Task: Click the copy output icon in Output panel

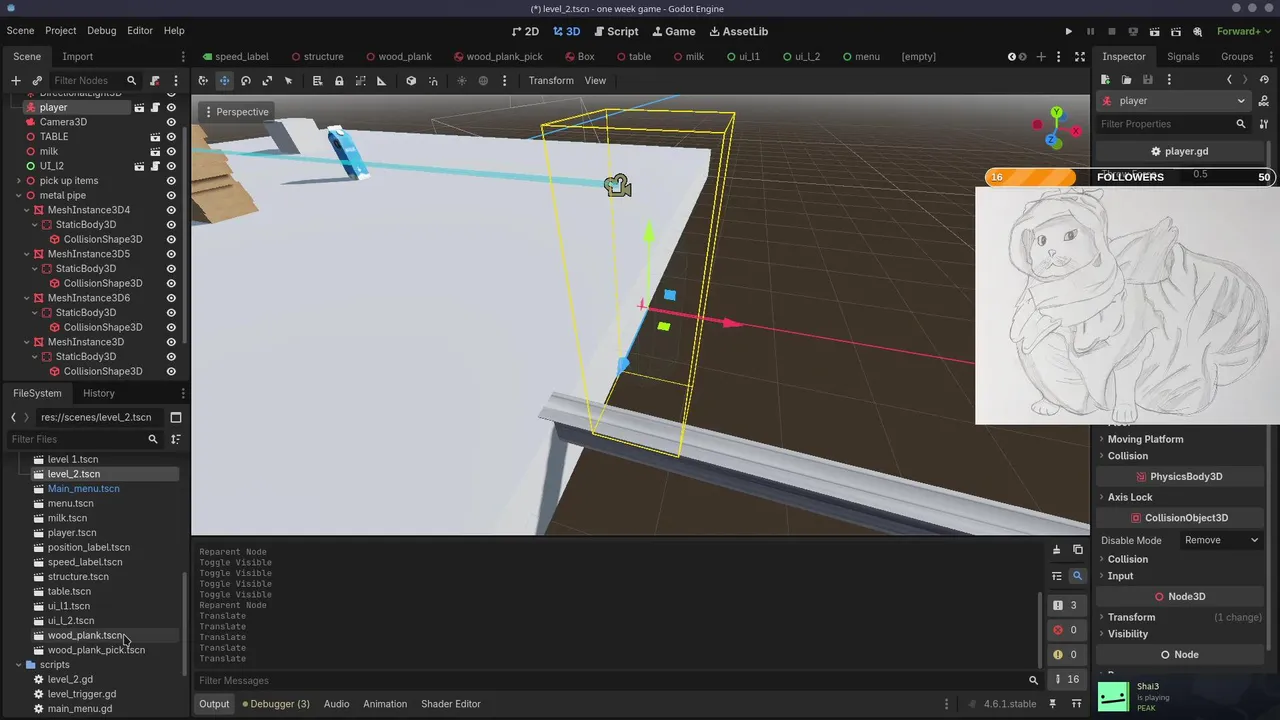Action: pyautogui.click(x=1077, y=550)
